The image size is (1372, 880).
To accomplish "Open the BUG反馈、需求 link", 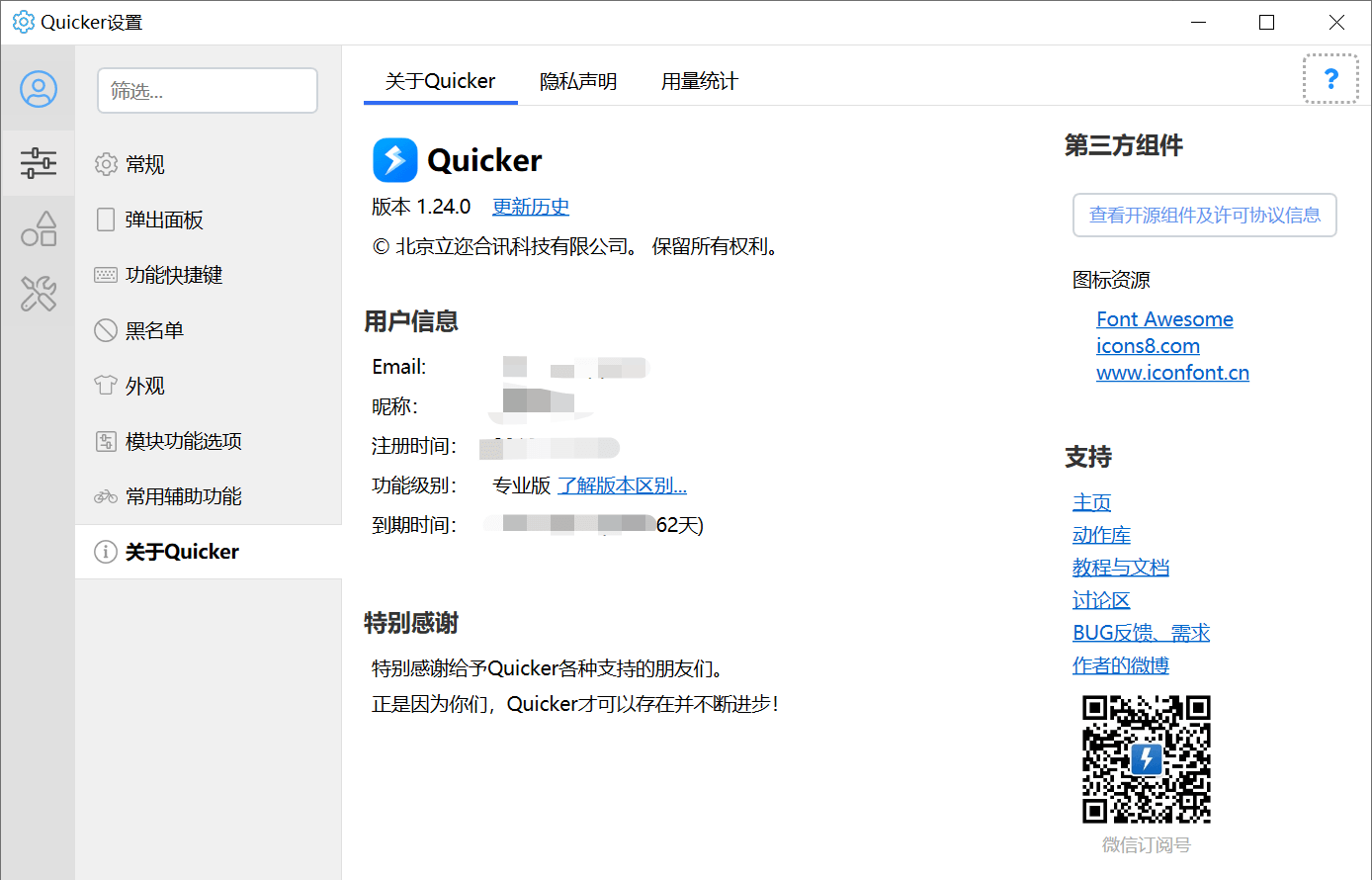I will (1141, 633).
